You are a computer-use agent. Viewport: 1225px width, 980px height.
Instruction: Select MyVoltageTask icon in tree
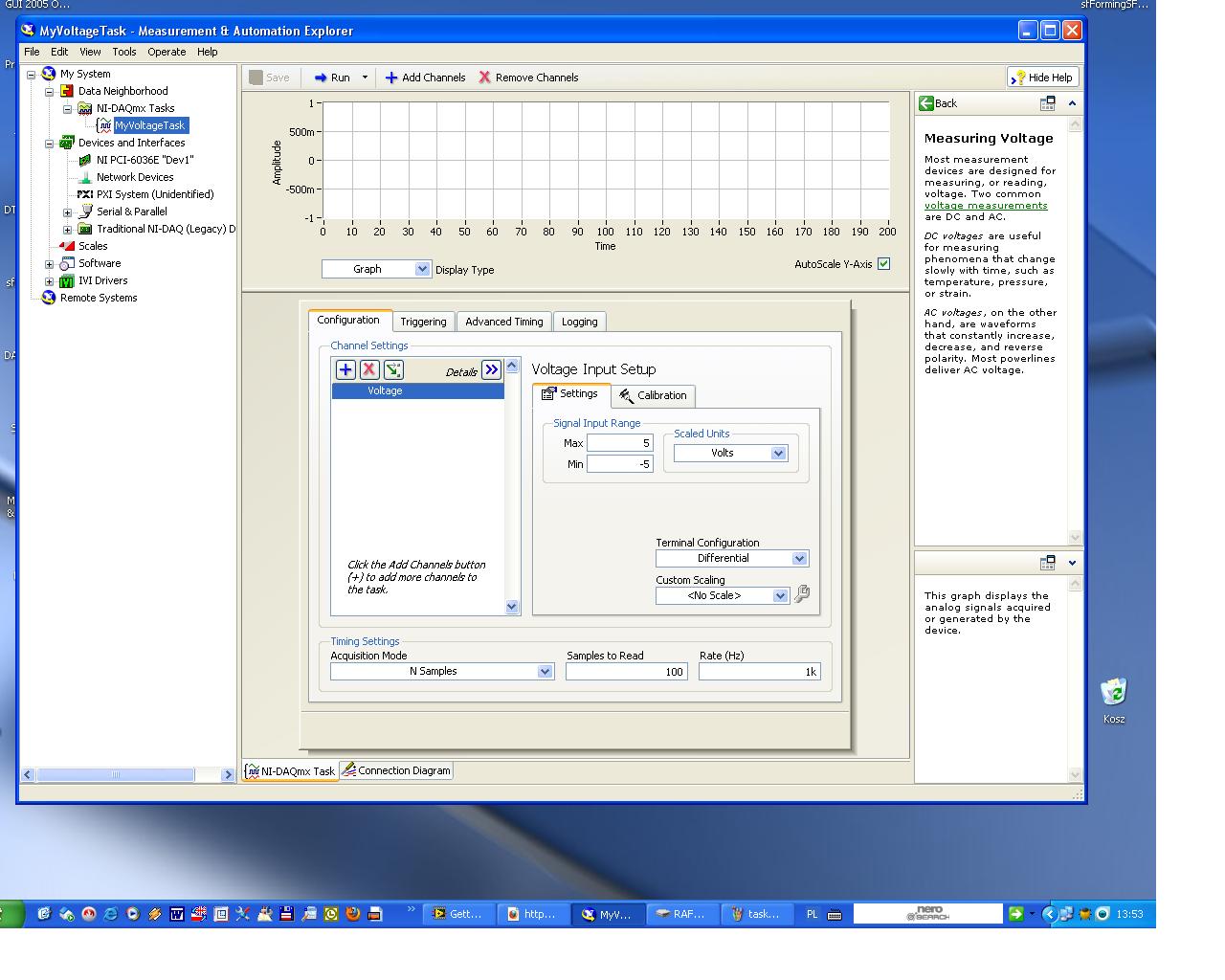(105, 125)
